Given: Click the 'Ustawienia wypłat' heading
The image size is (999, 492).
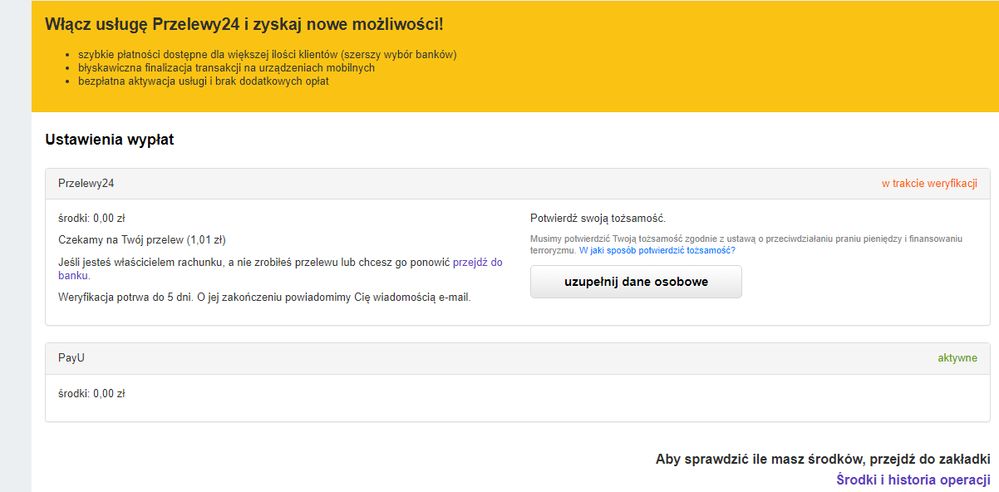Looking at the screenshot, I should (x=110, y=140).
